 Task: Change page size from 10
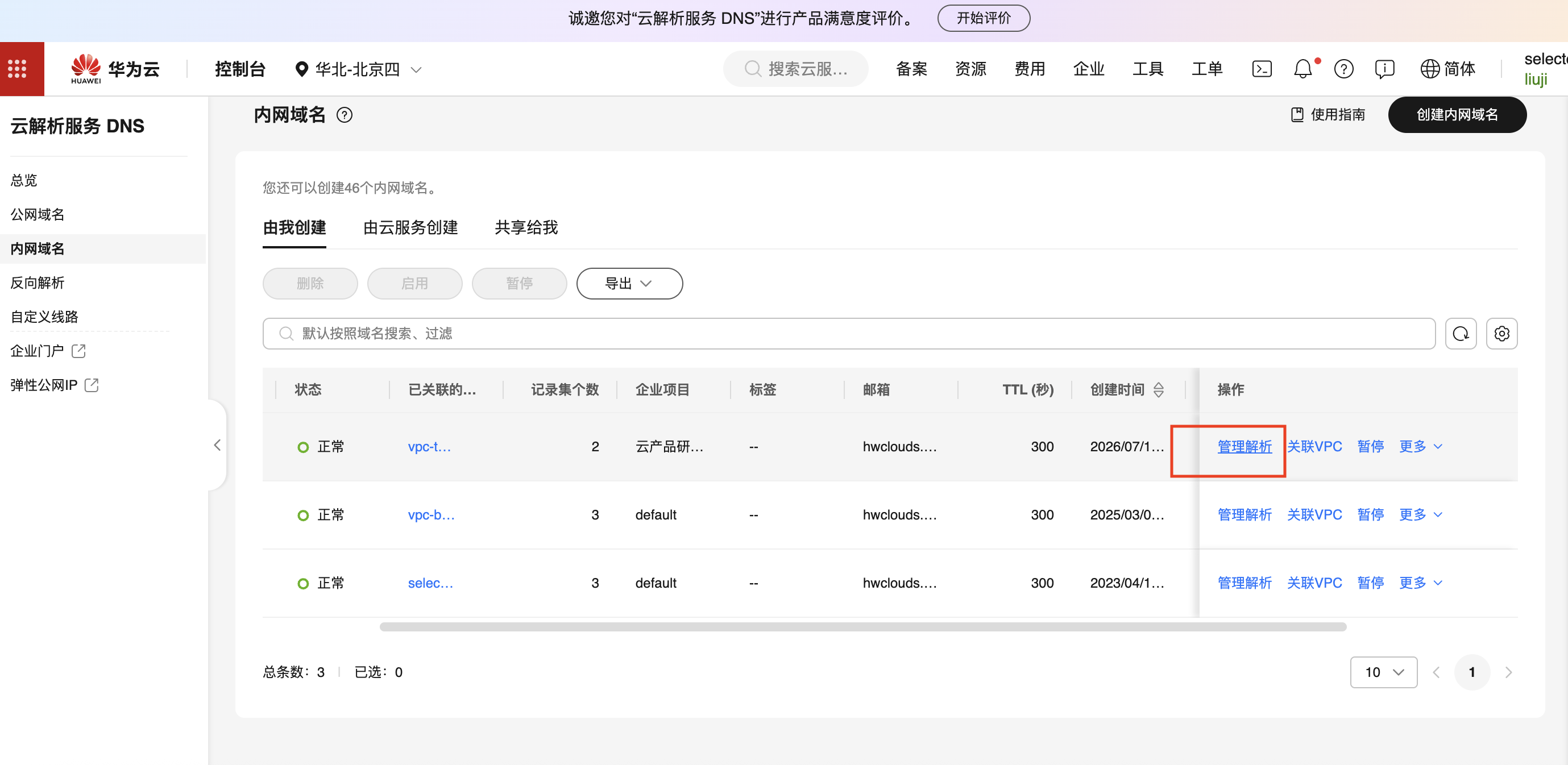point(1384,672)
